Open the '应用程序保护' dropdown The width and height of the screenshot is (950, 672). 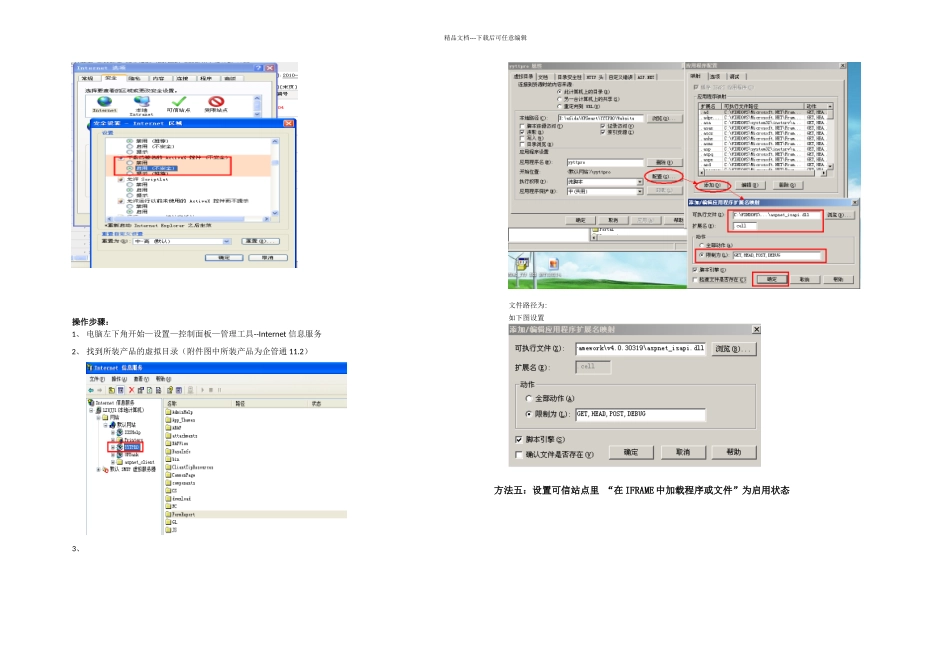[640, 191]
